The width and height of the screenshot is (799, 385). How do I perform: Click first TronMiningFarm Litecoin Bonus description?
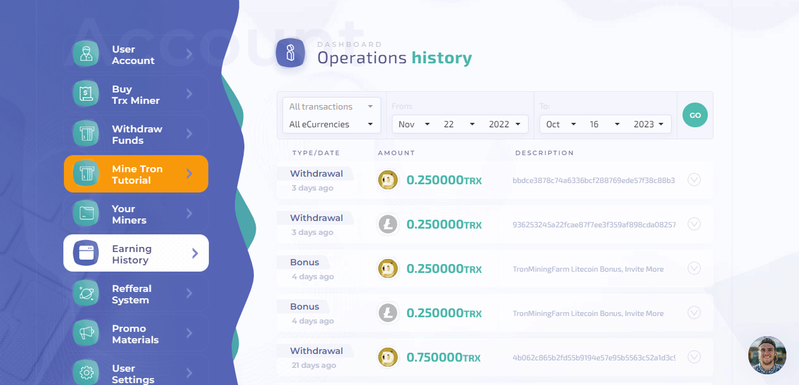coord(588,269)
